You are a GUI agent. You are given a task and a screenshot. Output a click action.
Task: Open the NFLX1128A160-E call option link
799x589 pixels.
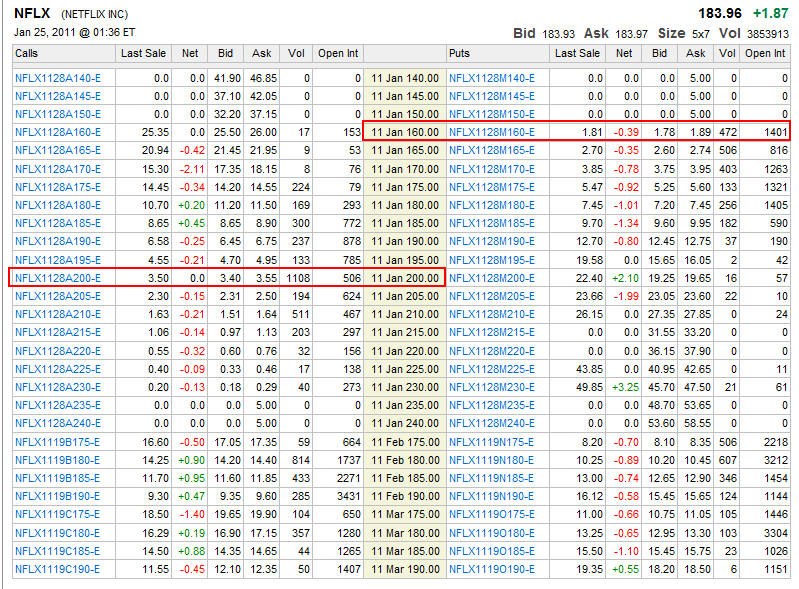point(57,131)
